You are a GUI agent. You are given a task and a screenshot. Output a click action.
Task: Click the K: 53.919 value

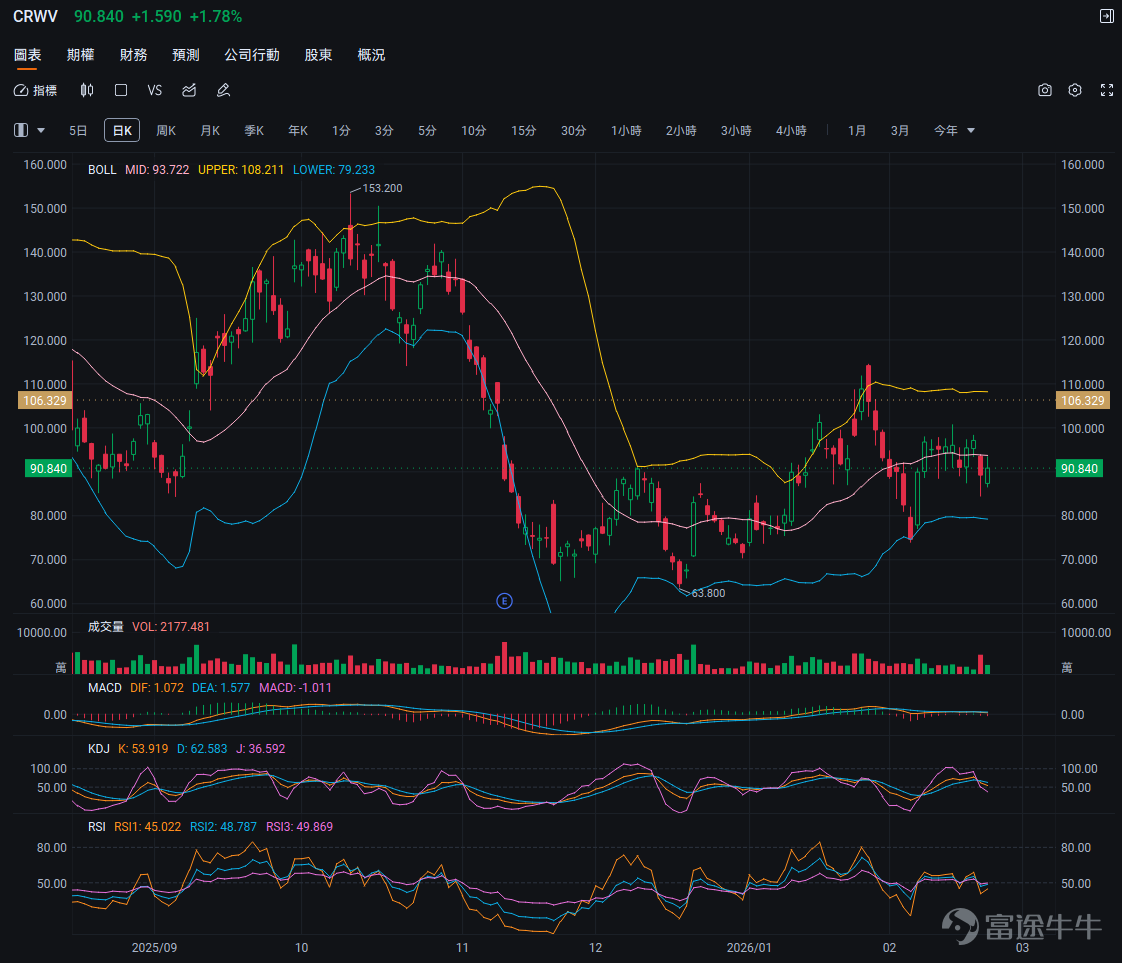[143, 748]
